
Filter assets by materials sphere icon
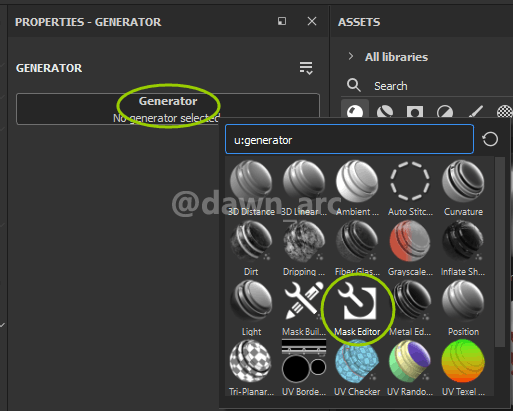tap(355, 110)
